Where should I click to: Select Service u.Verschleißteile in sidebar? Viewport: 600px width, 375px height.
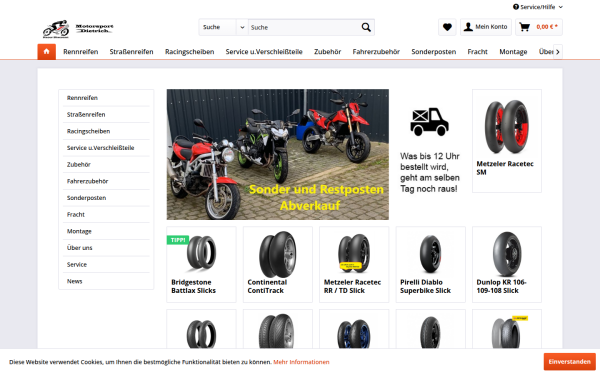pyautogui.click(x=106, y=148)
